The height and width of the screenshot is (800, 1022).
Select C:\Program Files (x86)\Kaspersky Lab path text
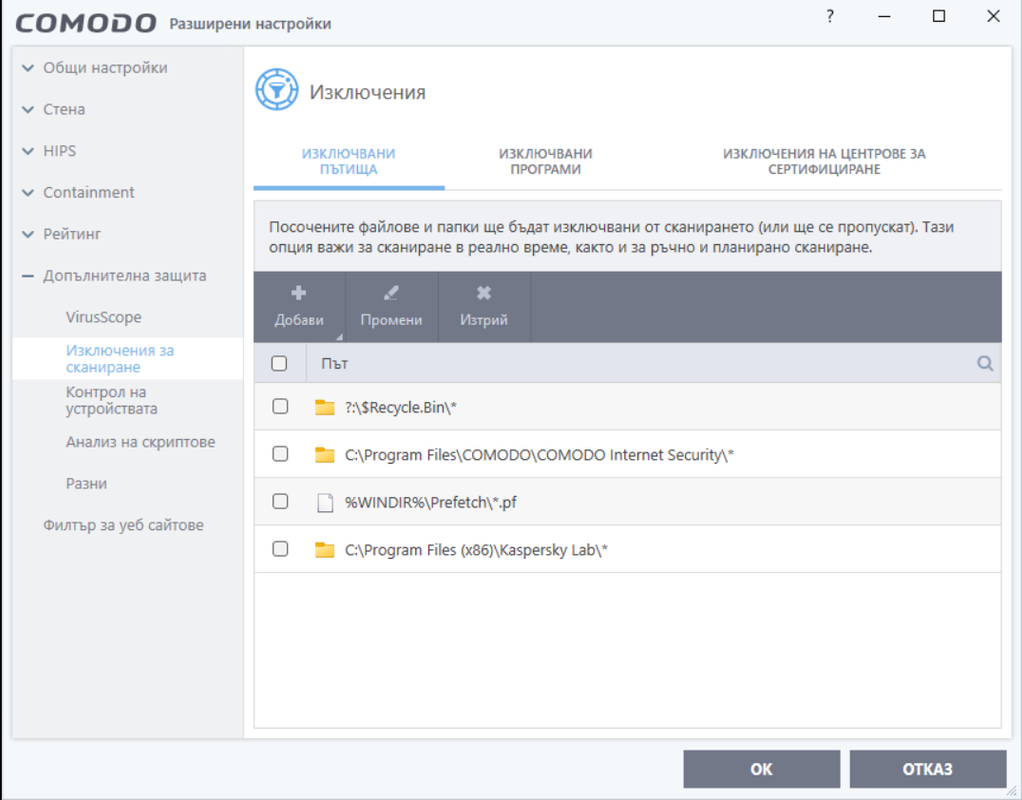click(x=476, y=550)
